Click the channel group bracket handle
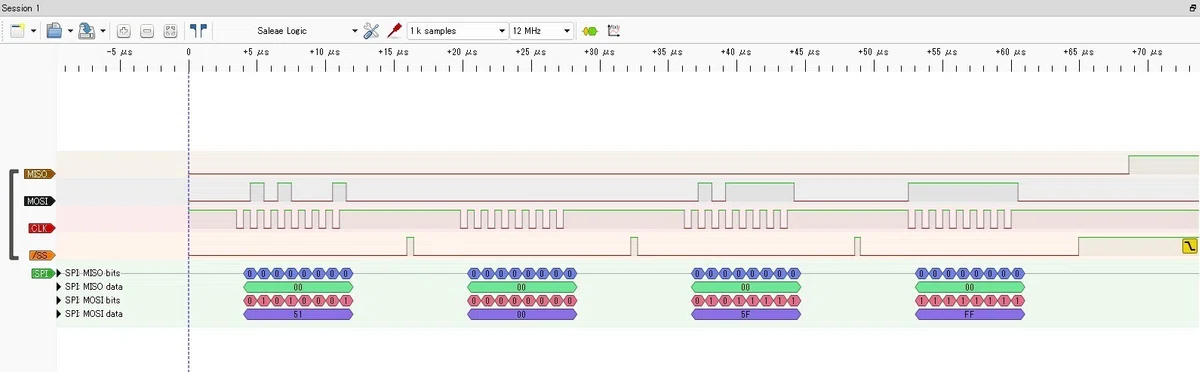1200x372 pixels. tap(14, 215)
